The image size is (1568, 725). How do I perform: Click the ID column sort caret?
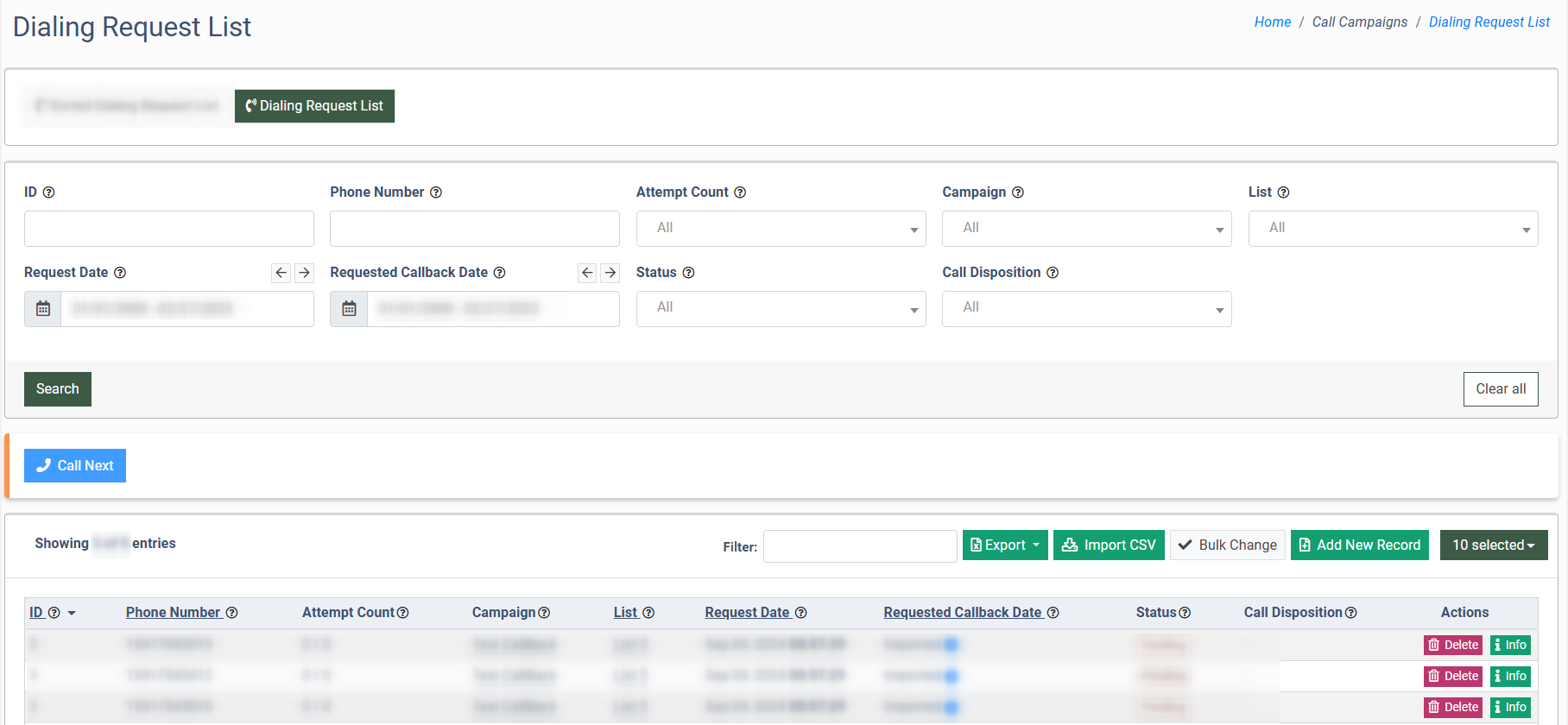[72, 614]
